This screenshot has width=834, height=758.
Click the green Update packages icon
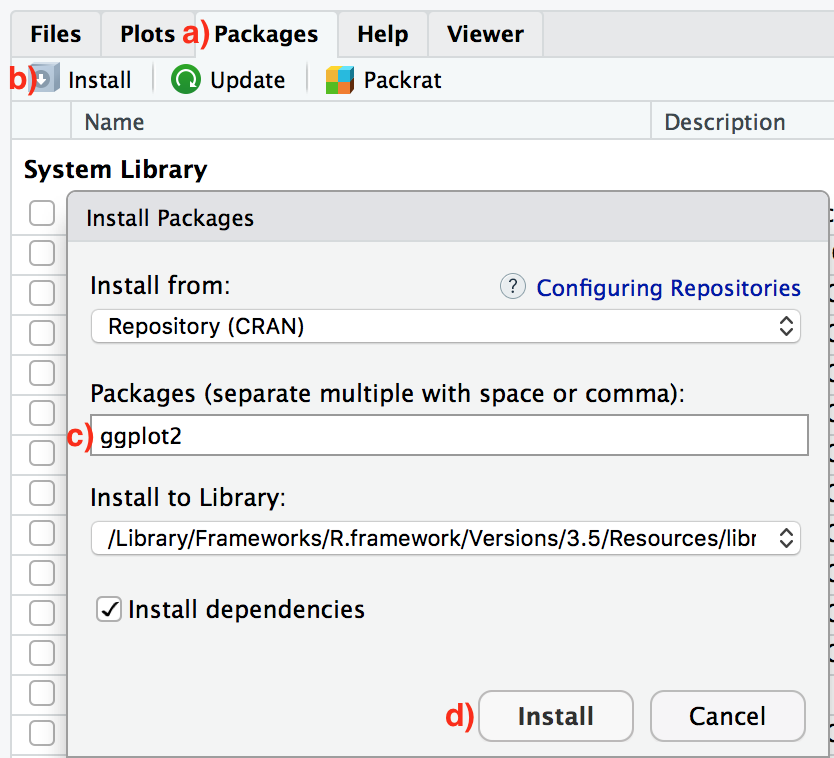coord(185,80)
